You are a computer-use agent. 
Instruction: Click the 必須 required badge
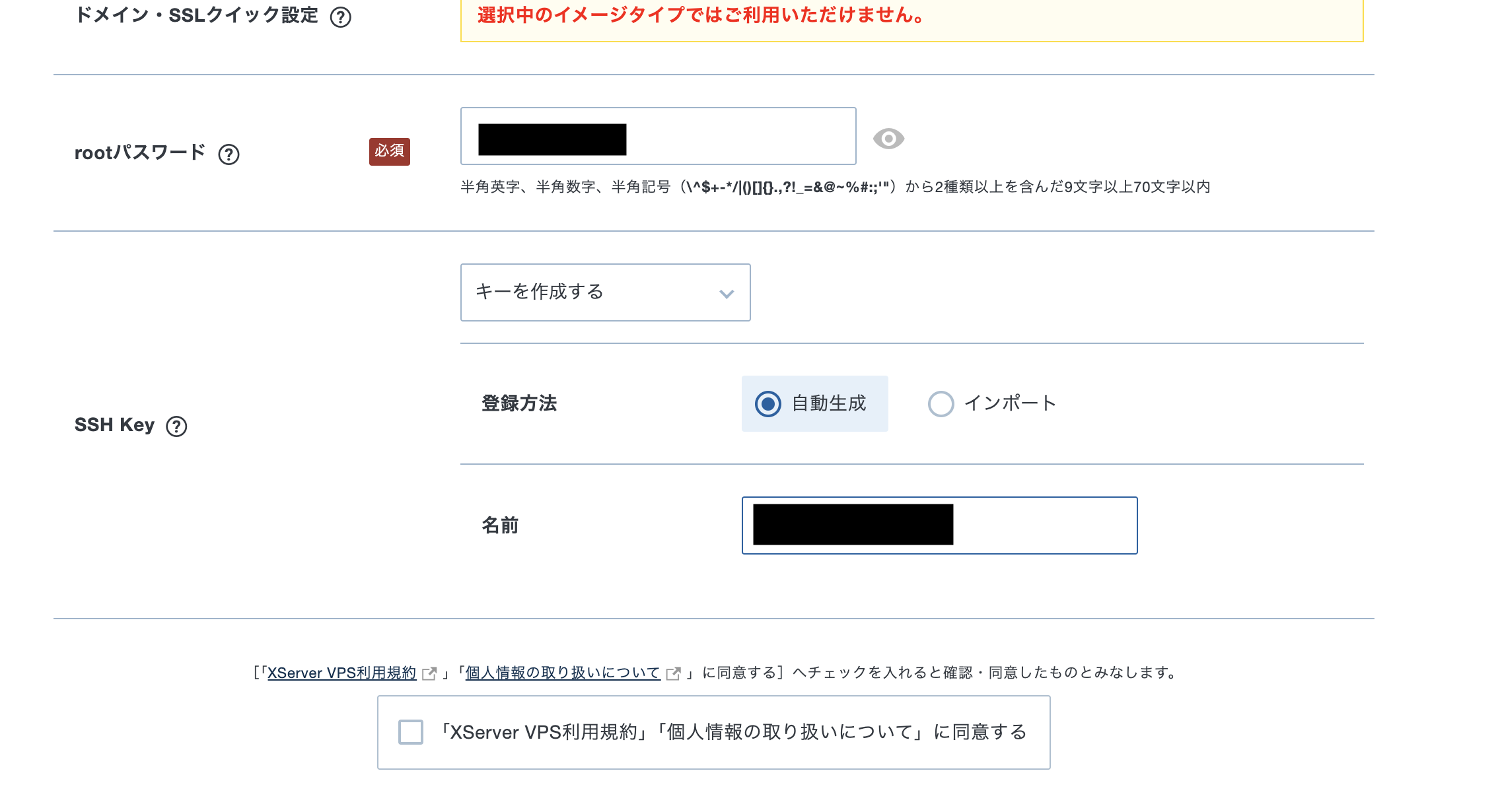pos(389,151)
